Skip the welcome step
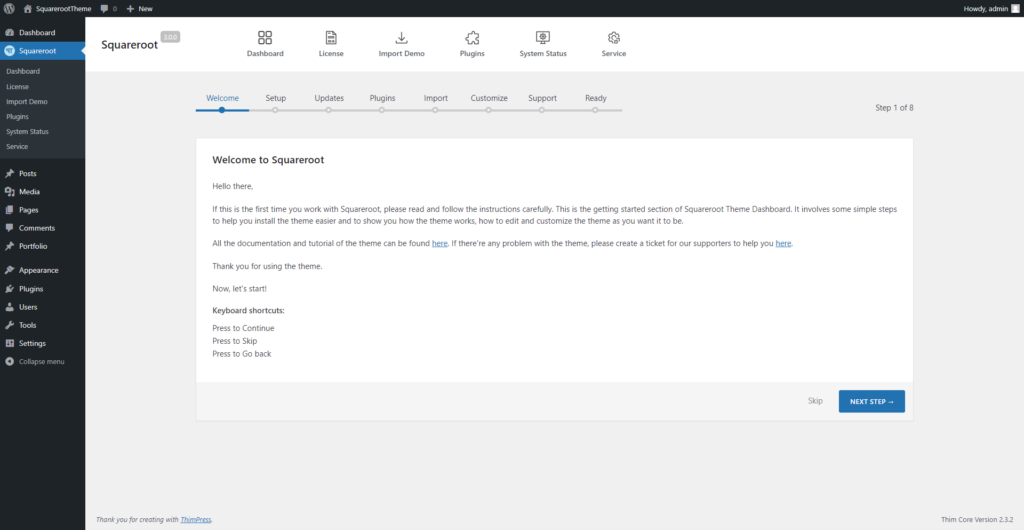This screenshot has width=1024, height=530. 815,401
